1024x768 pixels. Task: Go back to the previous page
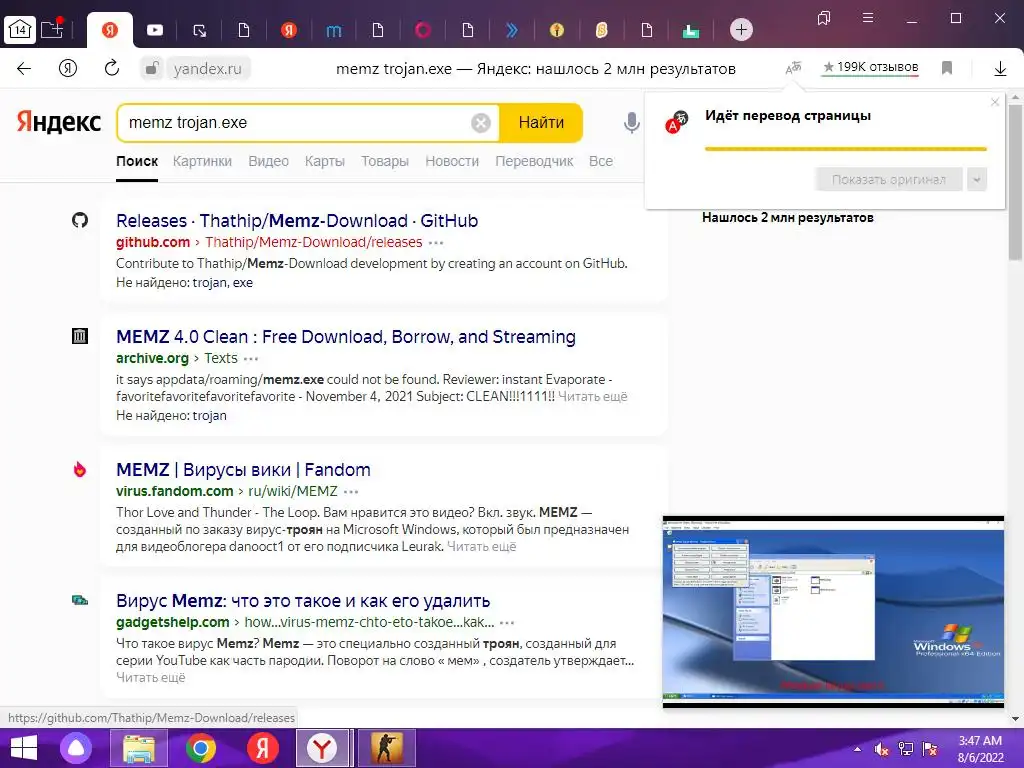(x=24, y=69)
